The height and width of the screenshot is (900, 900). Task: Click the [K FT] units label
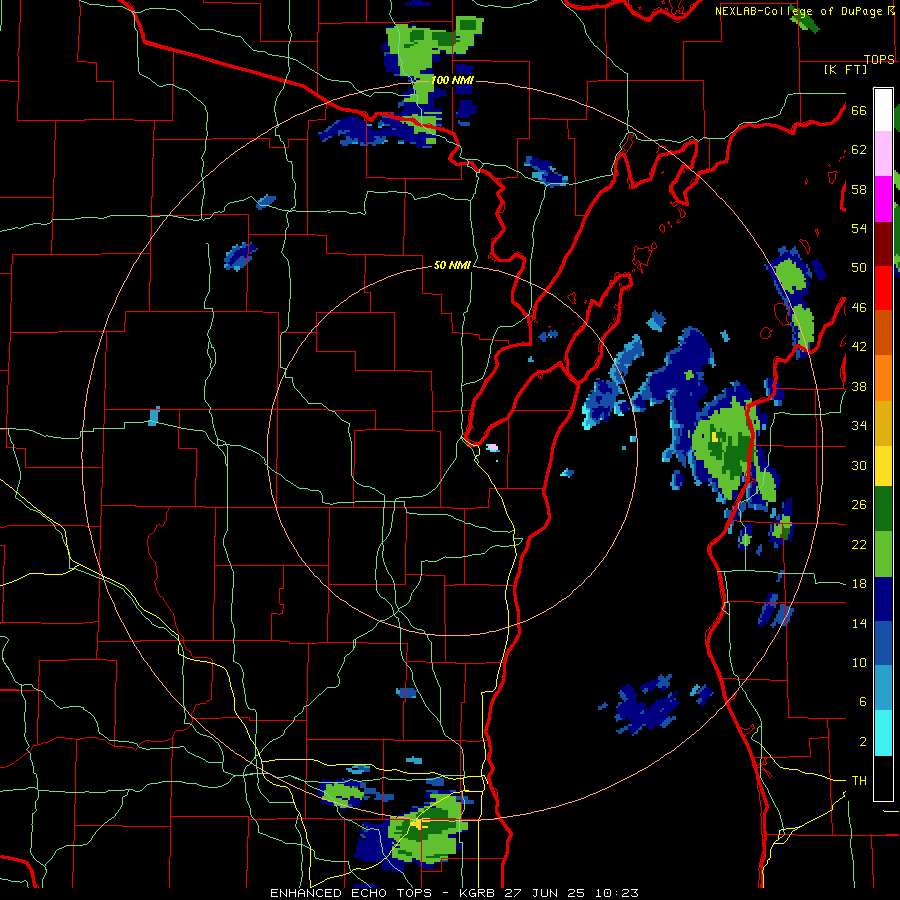pyautogui.click(x=845, y=70)
